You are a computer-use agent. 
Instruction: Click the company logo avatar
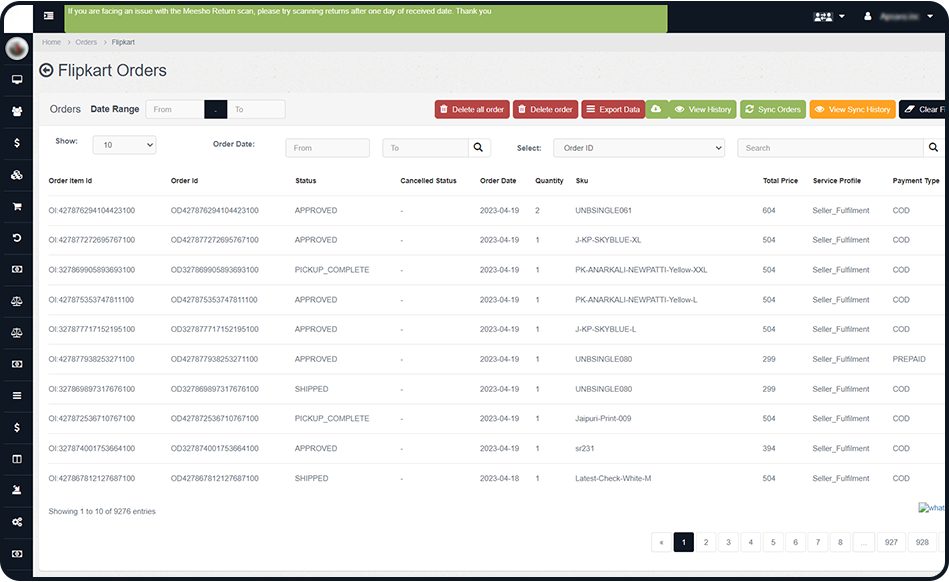point(17,48)
